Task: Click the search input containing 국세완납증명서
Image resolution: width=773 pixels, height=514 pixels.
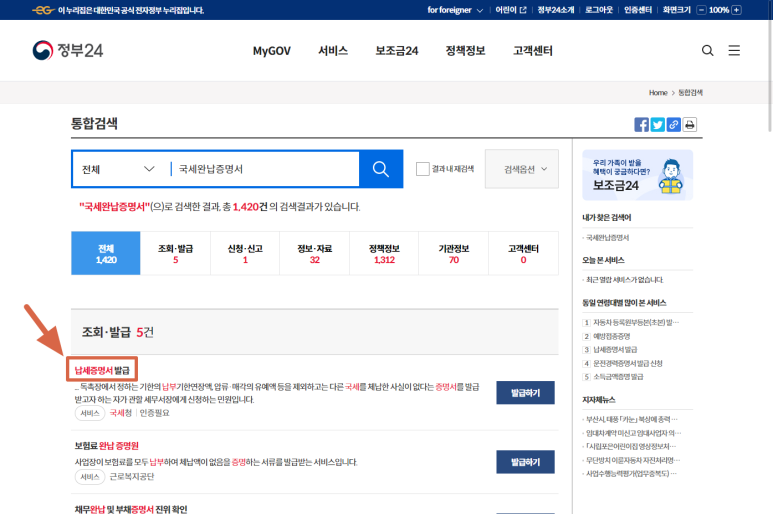Action: (266, 169)
